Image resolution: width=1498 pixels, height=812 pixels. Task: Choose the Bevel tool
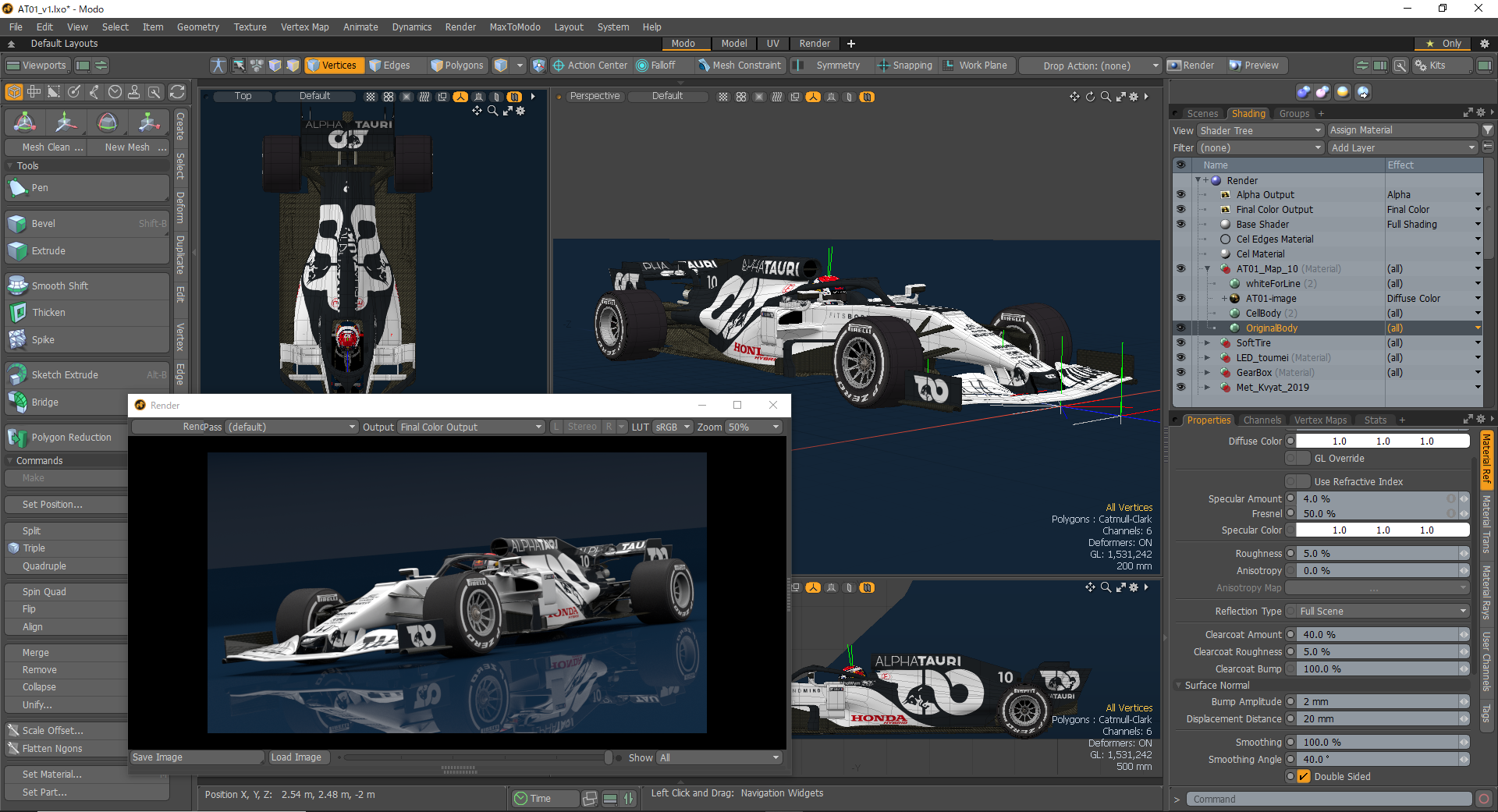point(87,224)
